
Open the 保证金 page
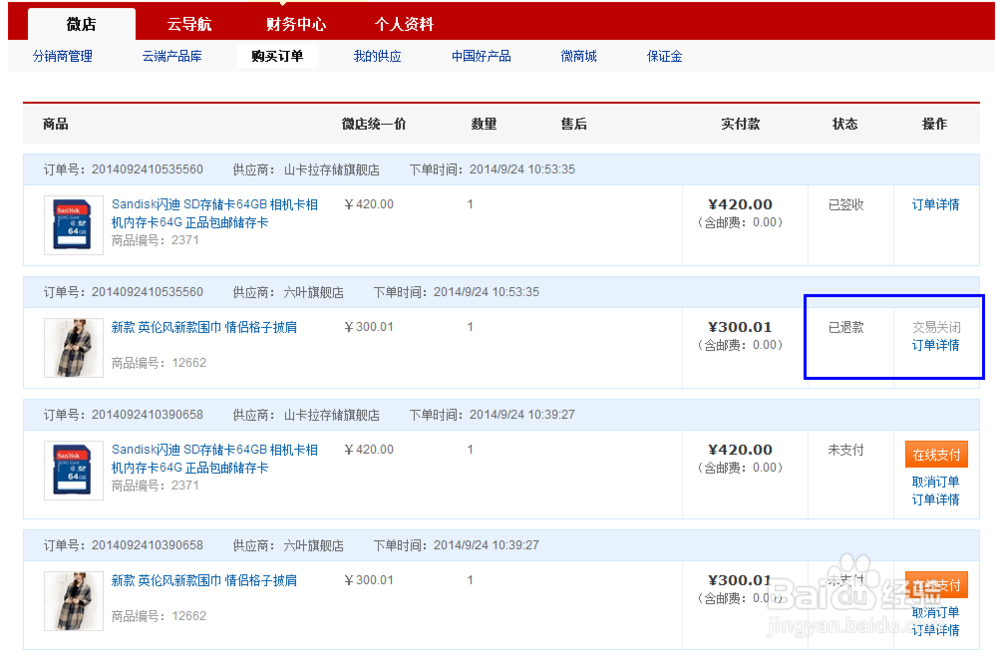[x=664, y=56]
